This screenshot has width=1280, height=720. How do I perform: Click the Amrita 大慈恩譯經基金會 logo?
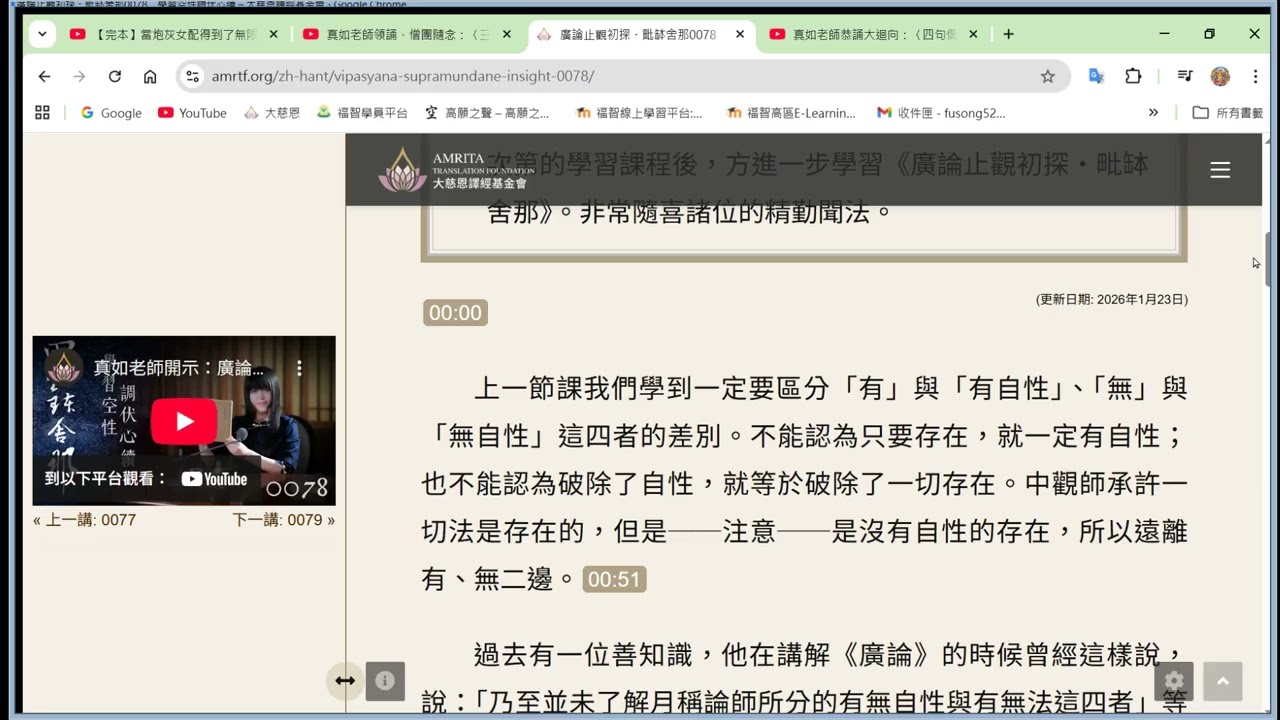(456, 170)
